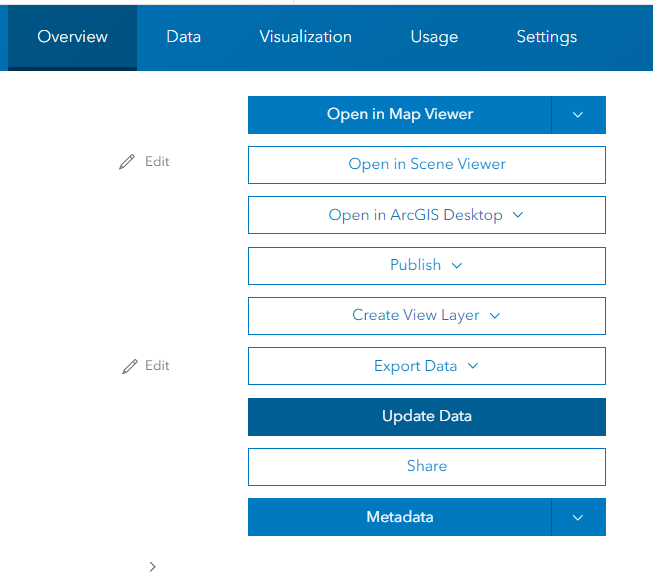Image resolution: width=653 pixels, height=575 pixels.
Task: Open the Metadata dropdown arrow
Action: (x=578, y=518)
